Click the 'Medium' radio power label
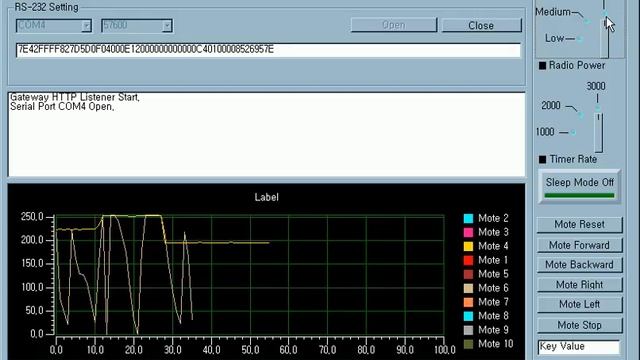Image resolution: width=640 pixels, height=360 pixels. pos(553,12)
